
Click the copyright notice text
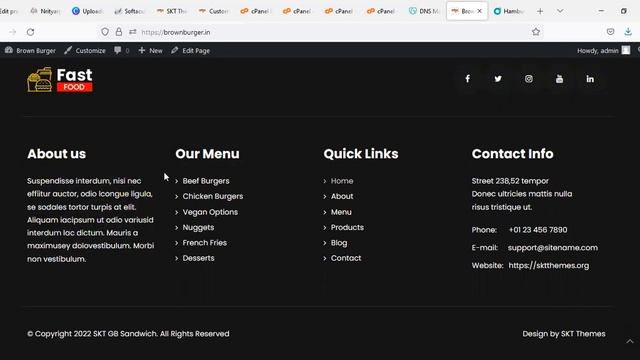pos(128,333)
